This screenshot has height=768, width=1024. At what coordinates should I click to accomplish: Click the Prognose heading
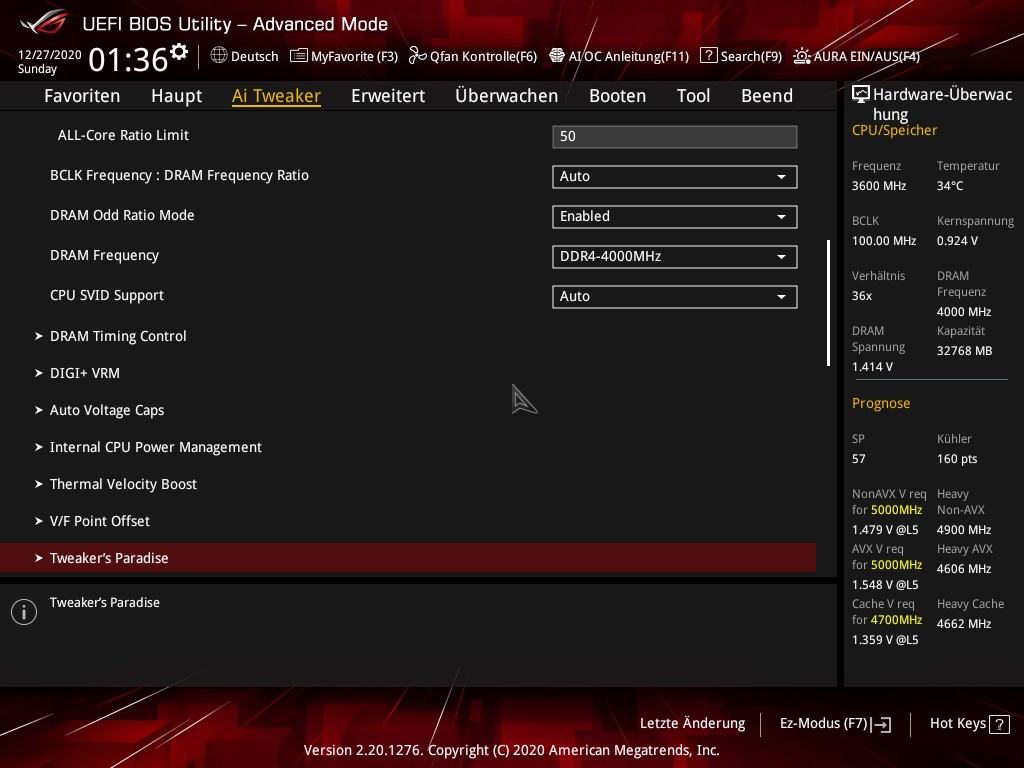(880, 403)
